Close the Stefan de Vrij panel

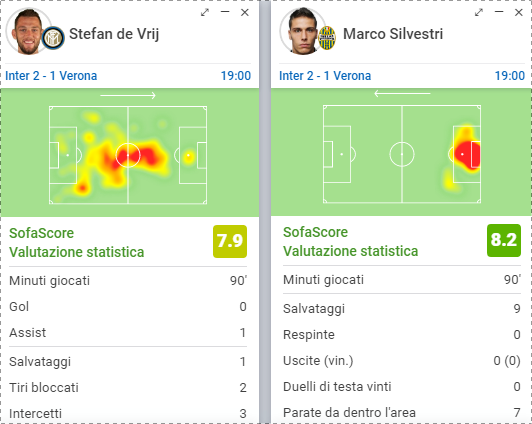[x=245, y=13]
